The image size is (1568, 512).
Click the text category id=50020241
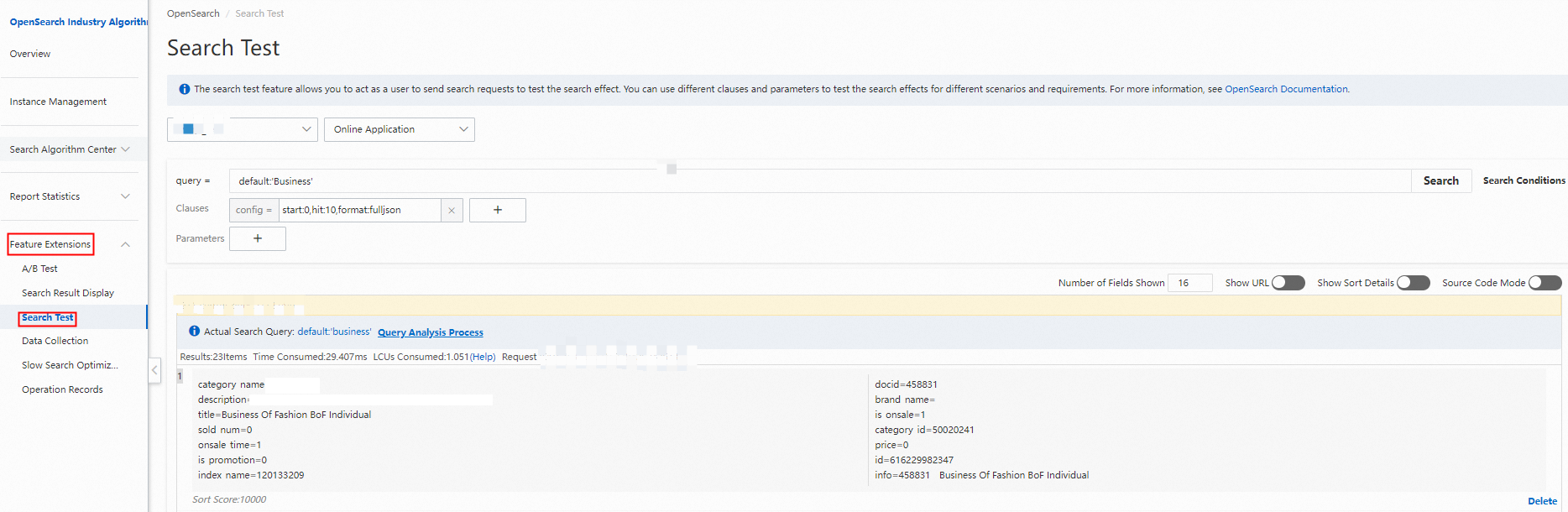tap(924, 430)
